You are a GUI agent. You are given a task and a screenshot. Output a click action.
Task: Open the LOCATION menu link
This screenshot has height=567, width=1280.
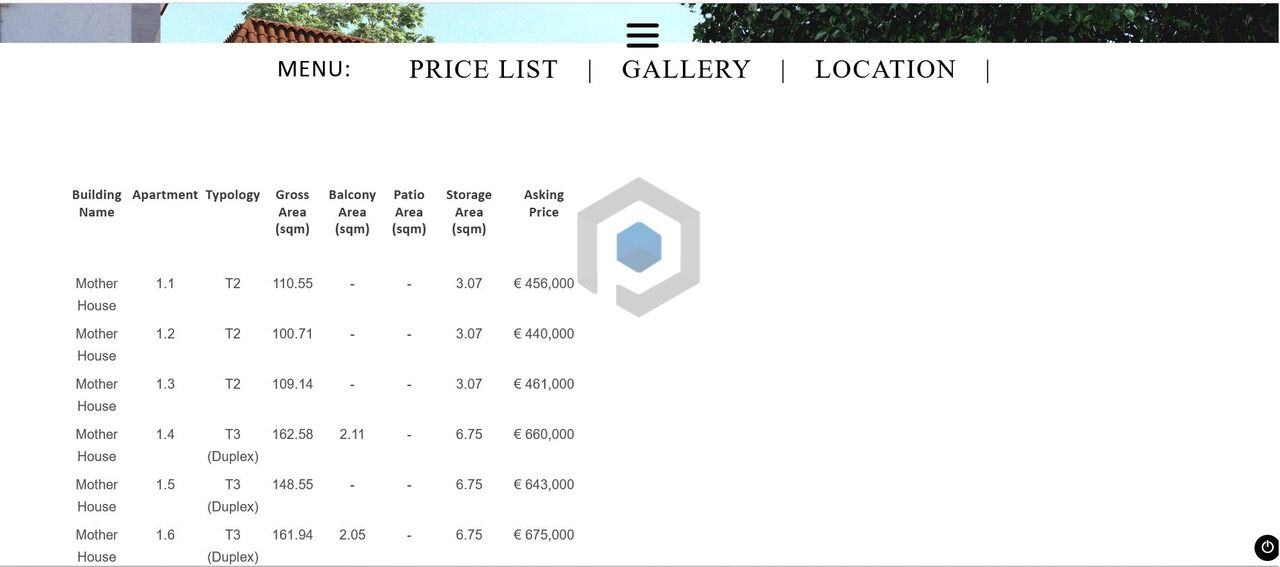[885, 69]
